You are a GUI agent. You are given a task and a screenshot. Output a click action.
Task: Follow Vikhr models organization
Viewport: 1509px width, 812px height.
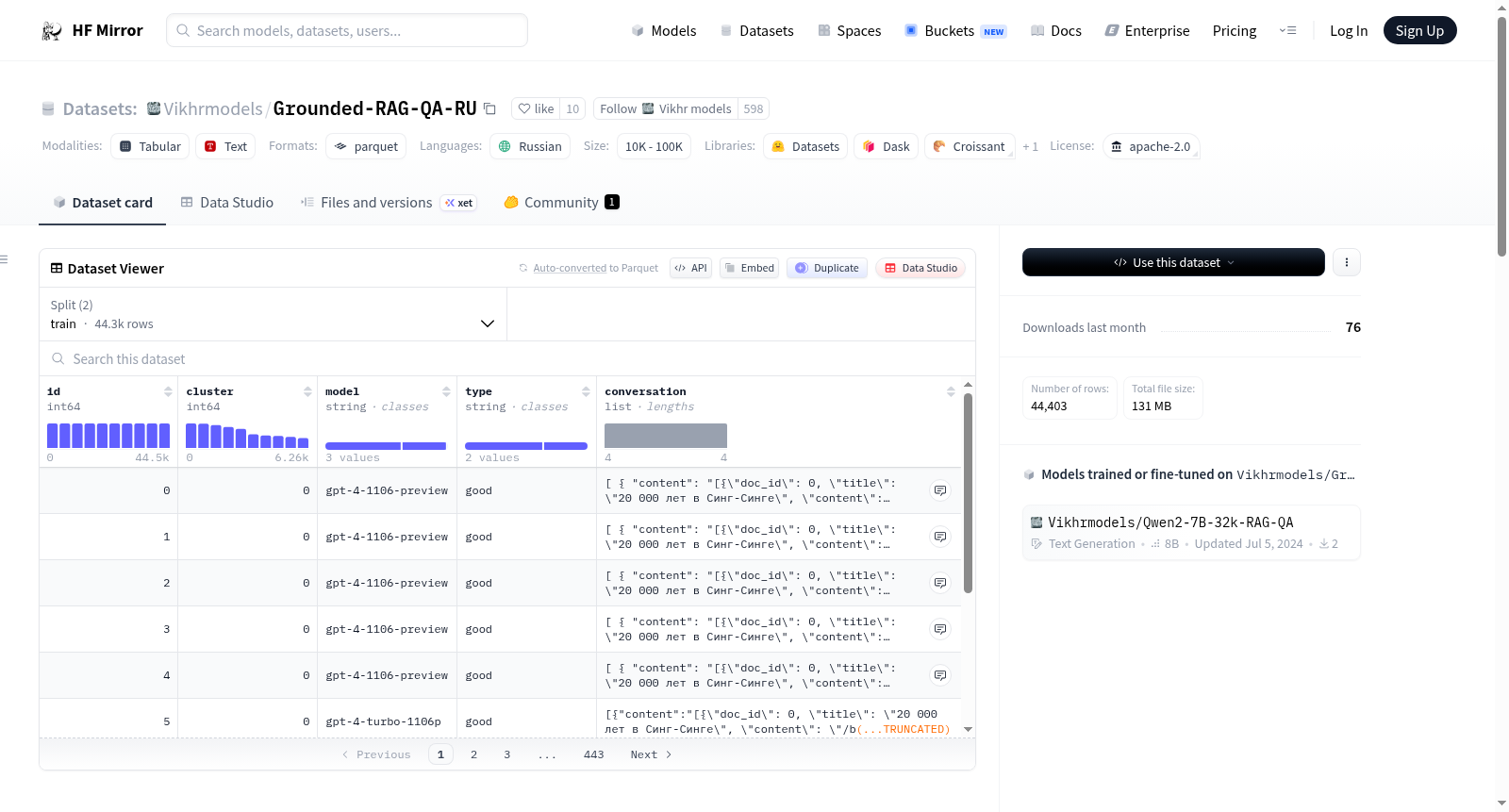tap(665, 108)
